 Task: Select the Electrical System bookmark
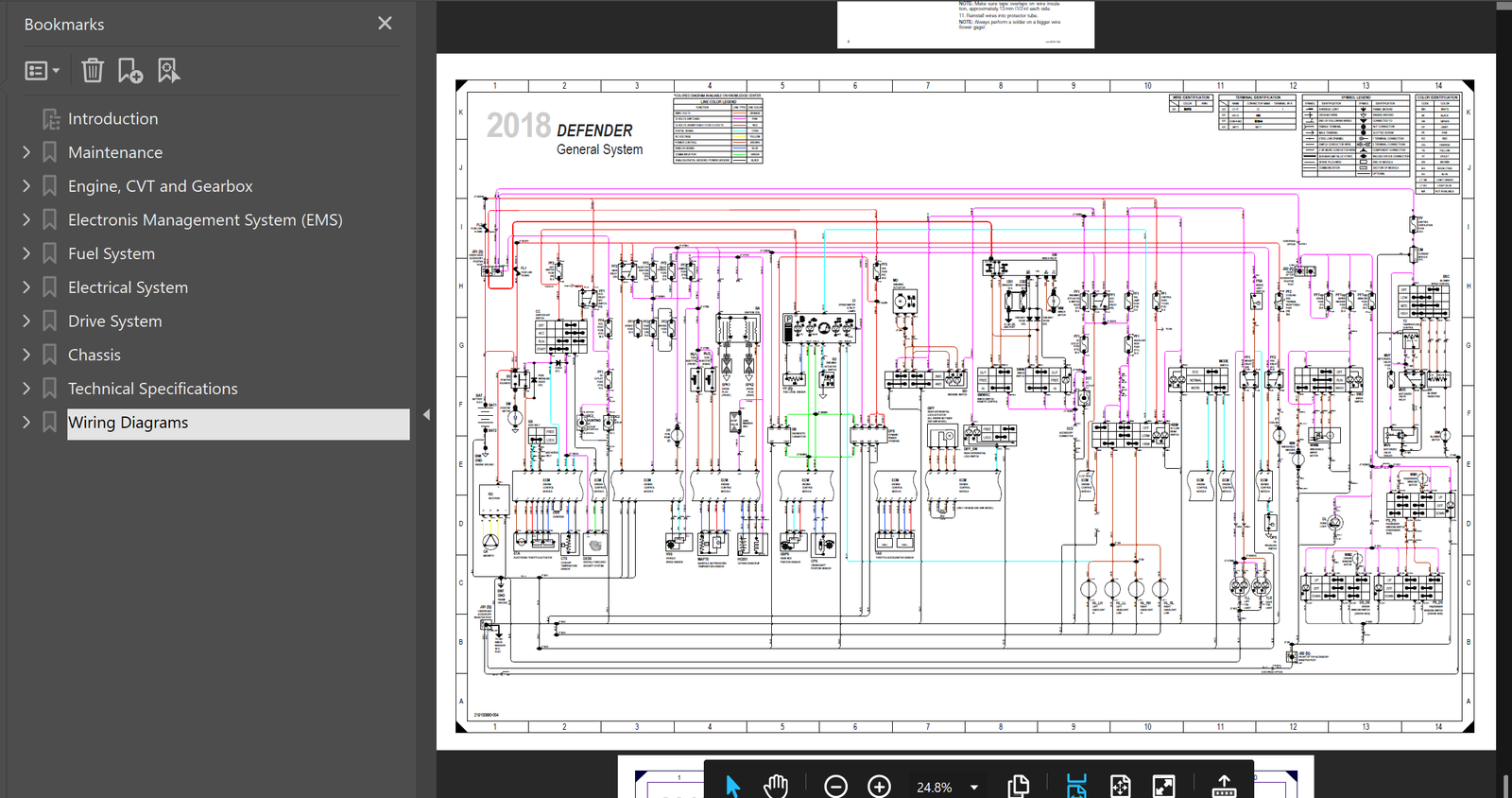128,287
